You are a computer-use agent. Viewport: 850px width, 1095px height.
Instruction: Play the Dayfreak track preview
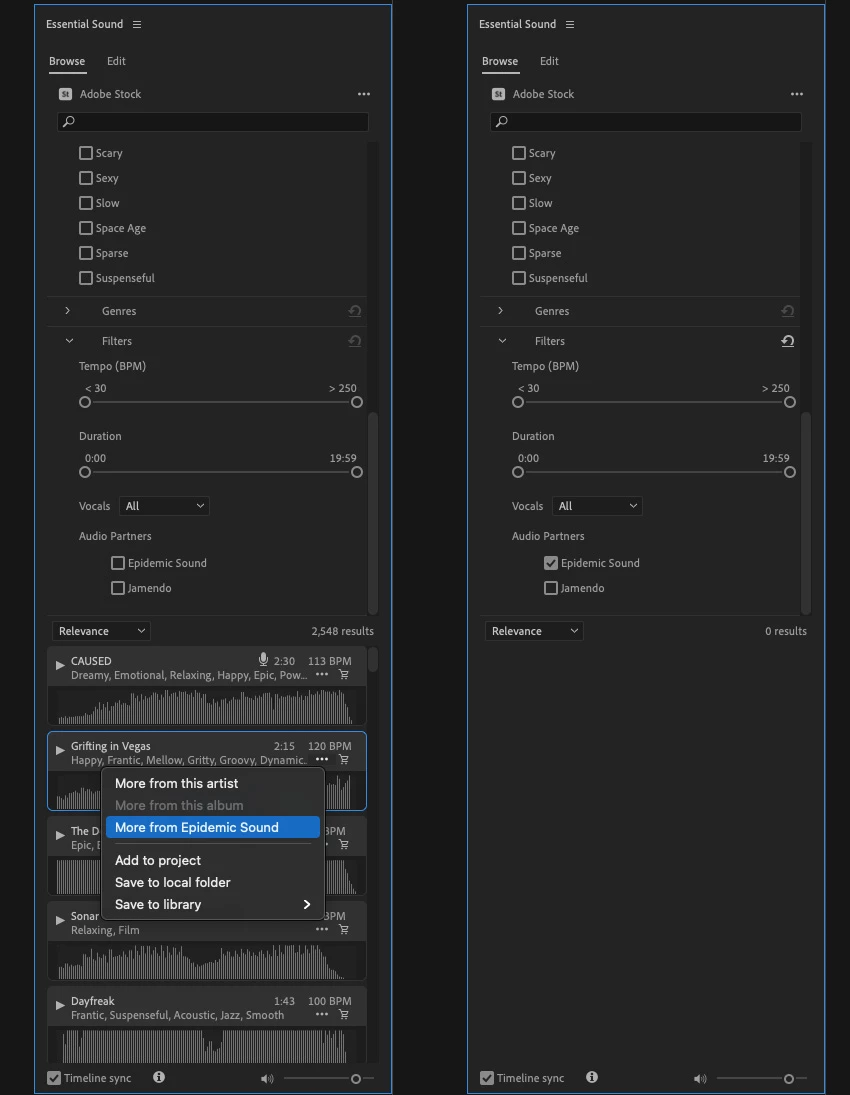point(60,1006)
